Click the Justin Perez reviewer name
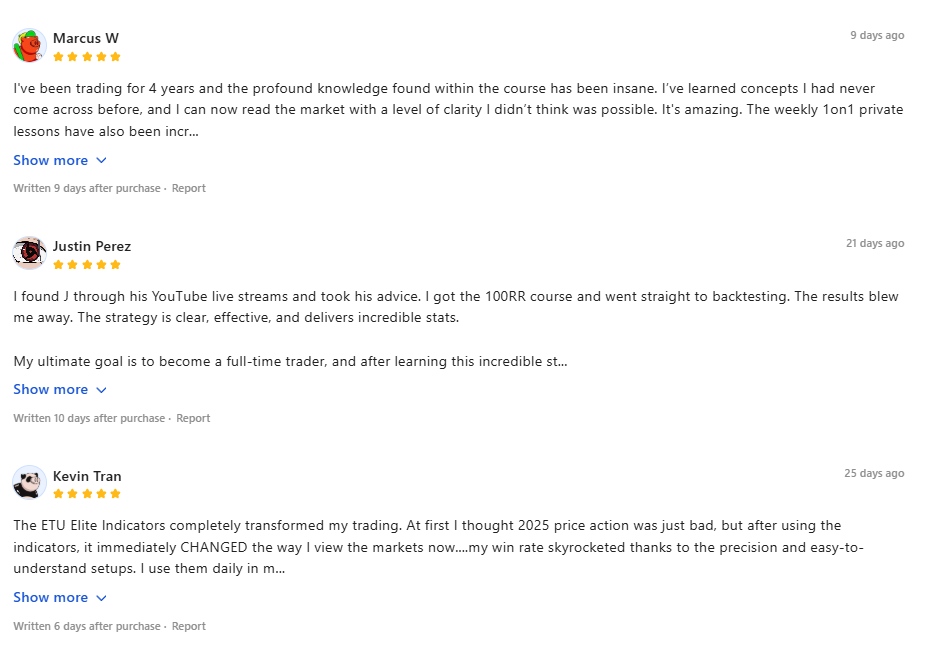This screenshot has height=651, width=943. click(92, 246)
